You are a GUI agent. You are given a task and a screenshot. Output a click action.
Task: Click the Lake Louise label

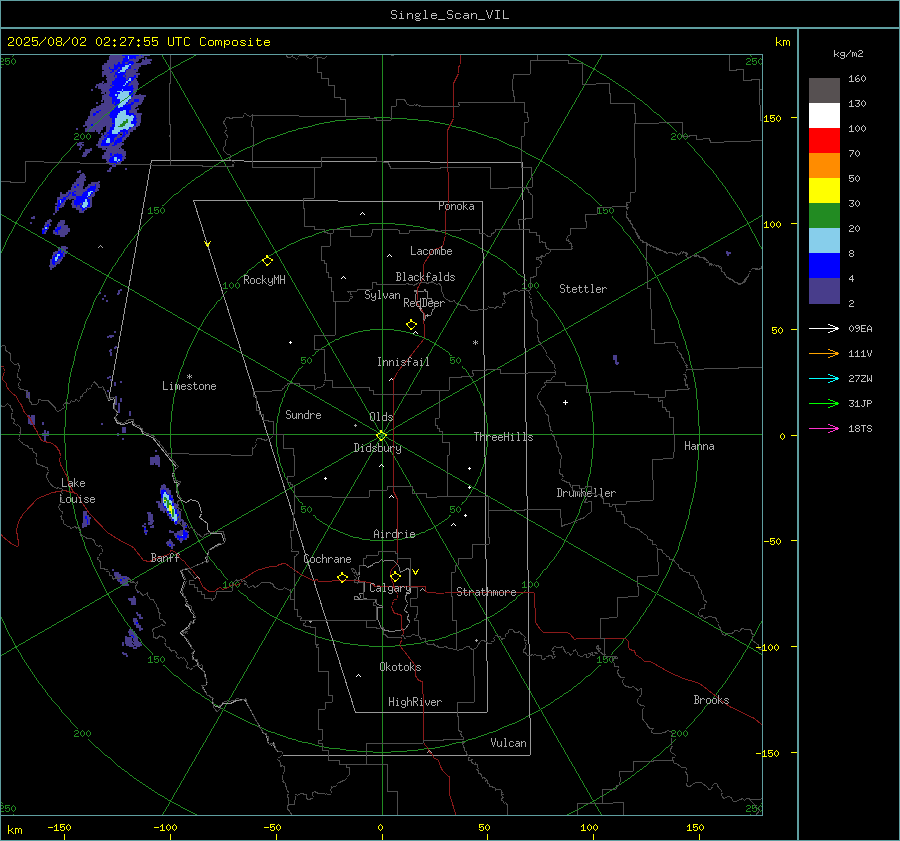tap(77, 491)
